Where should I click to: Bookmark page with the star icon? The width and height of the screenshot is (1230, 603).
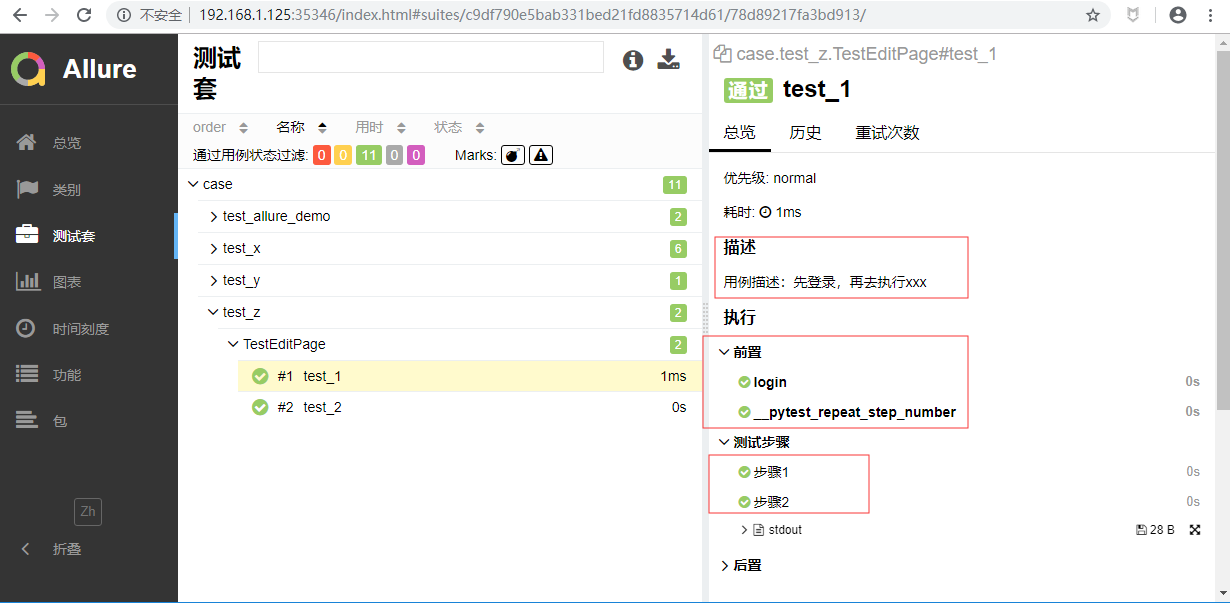coord(1093,15)
